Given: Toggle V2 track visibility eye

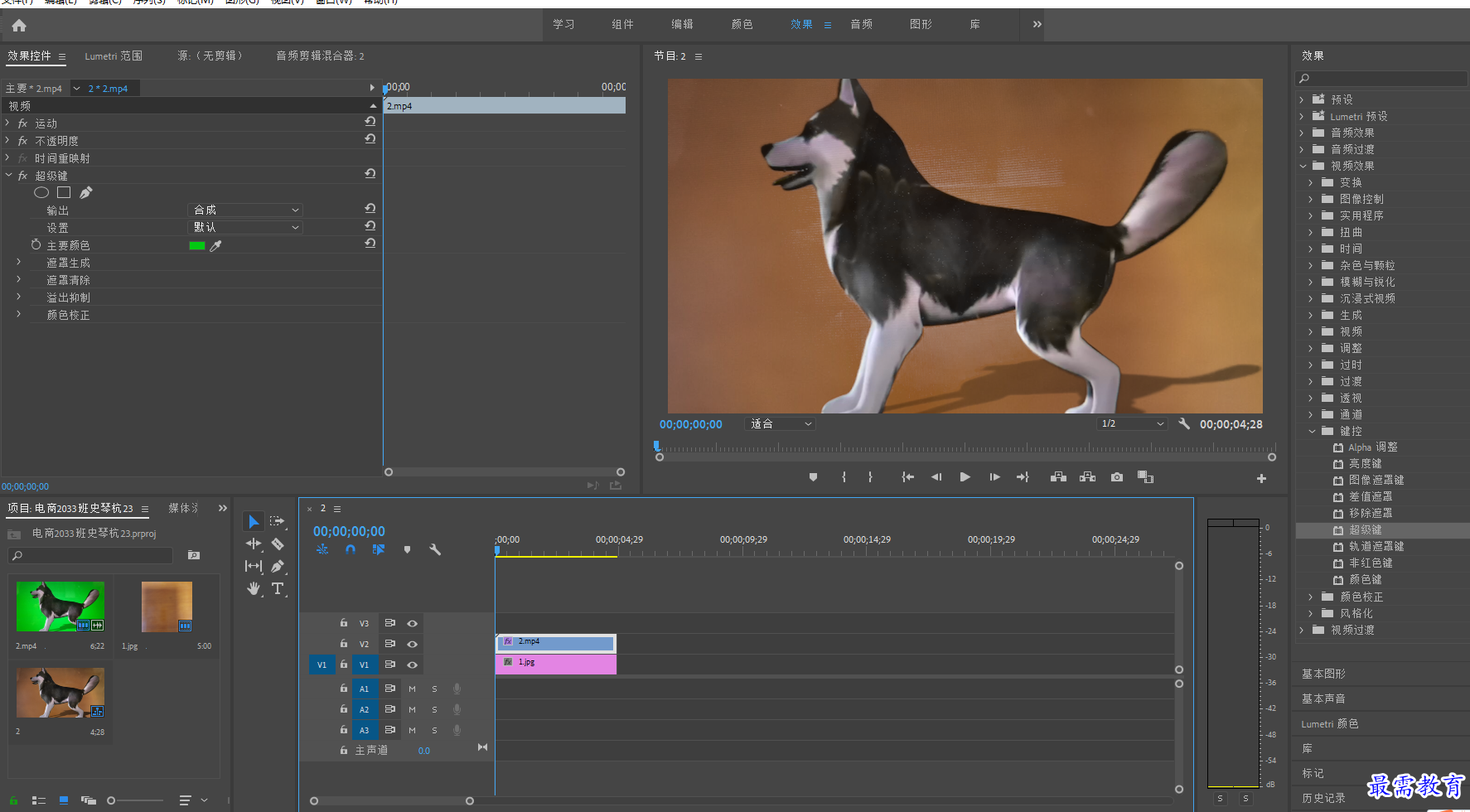Looking at the screenshot, I should (412, 644).
